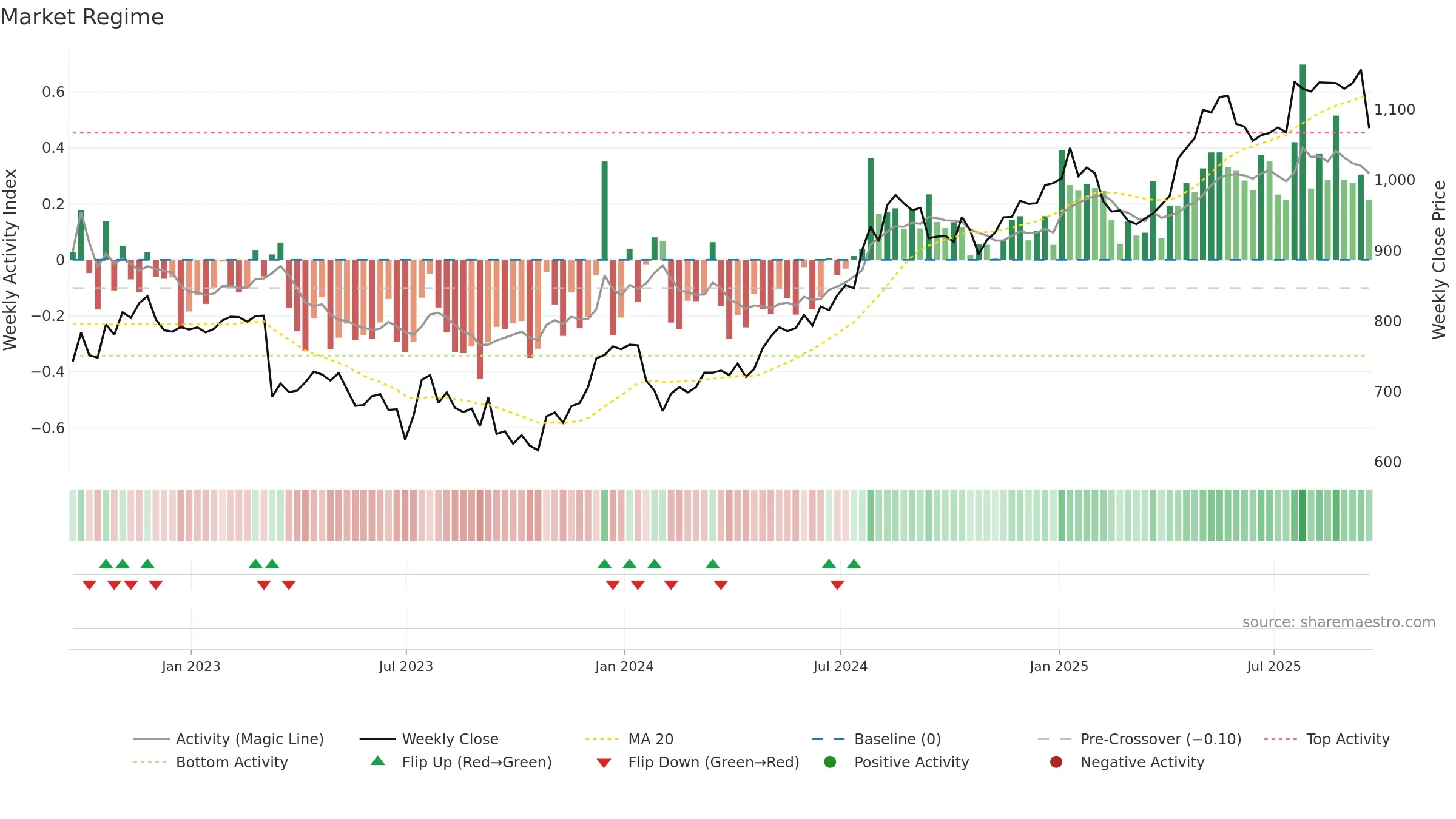Viewport: 1456px width, 819px height.
Task: Click the yellow dotted MA 20 legend swatch
Action: pyautogui.click(x=602, y=739)
